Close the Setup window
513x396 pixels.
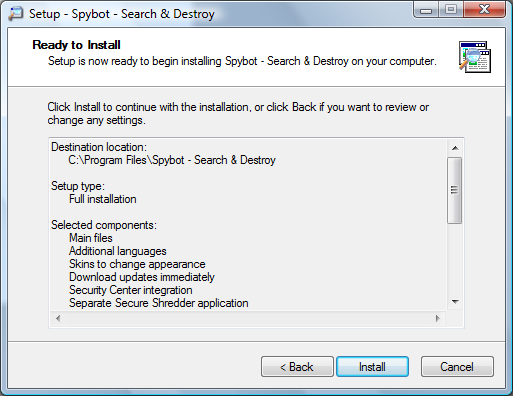point(484,9)
